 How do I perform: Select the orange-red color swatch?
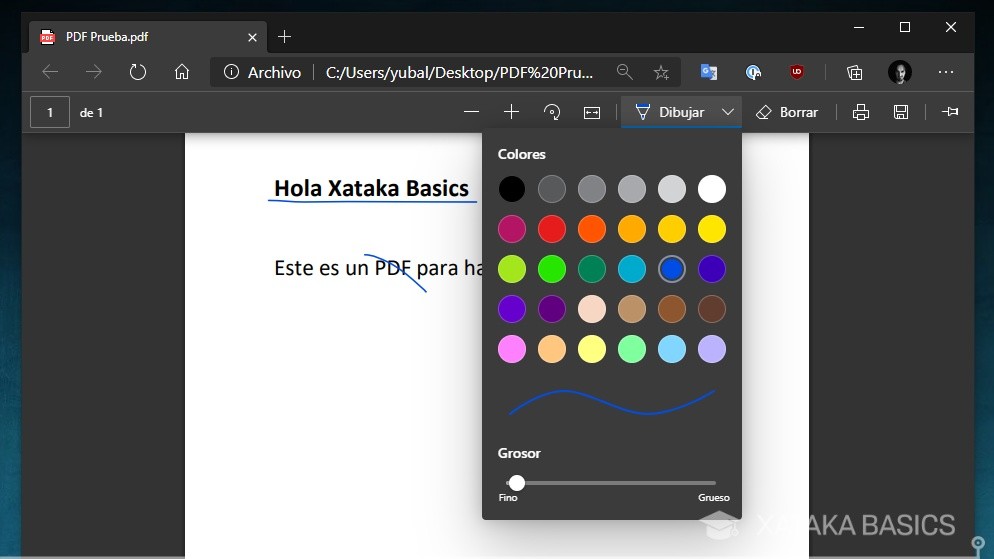pyautogui.click(x=591, y=229)
